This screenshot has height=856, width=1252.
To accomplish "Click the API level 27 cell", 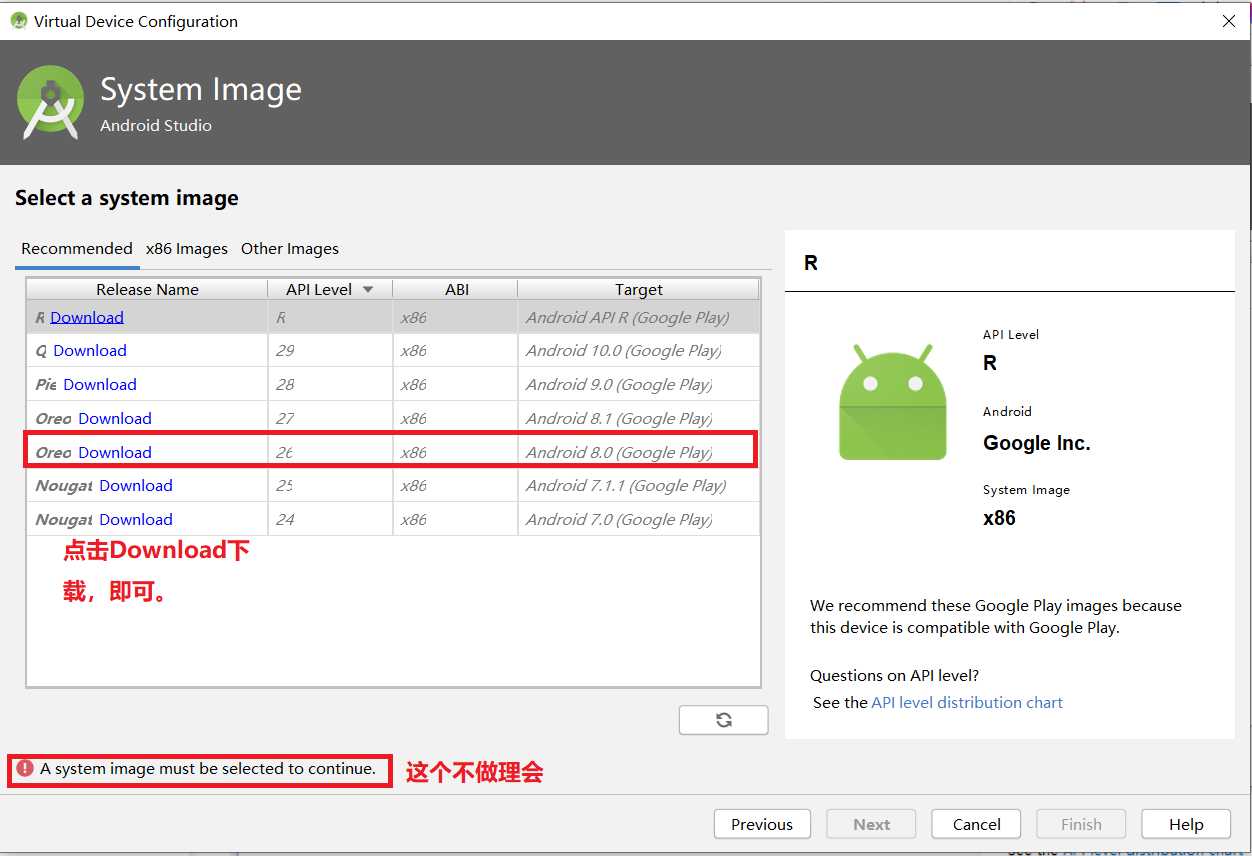I will click(330, 418).
